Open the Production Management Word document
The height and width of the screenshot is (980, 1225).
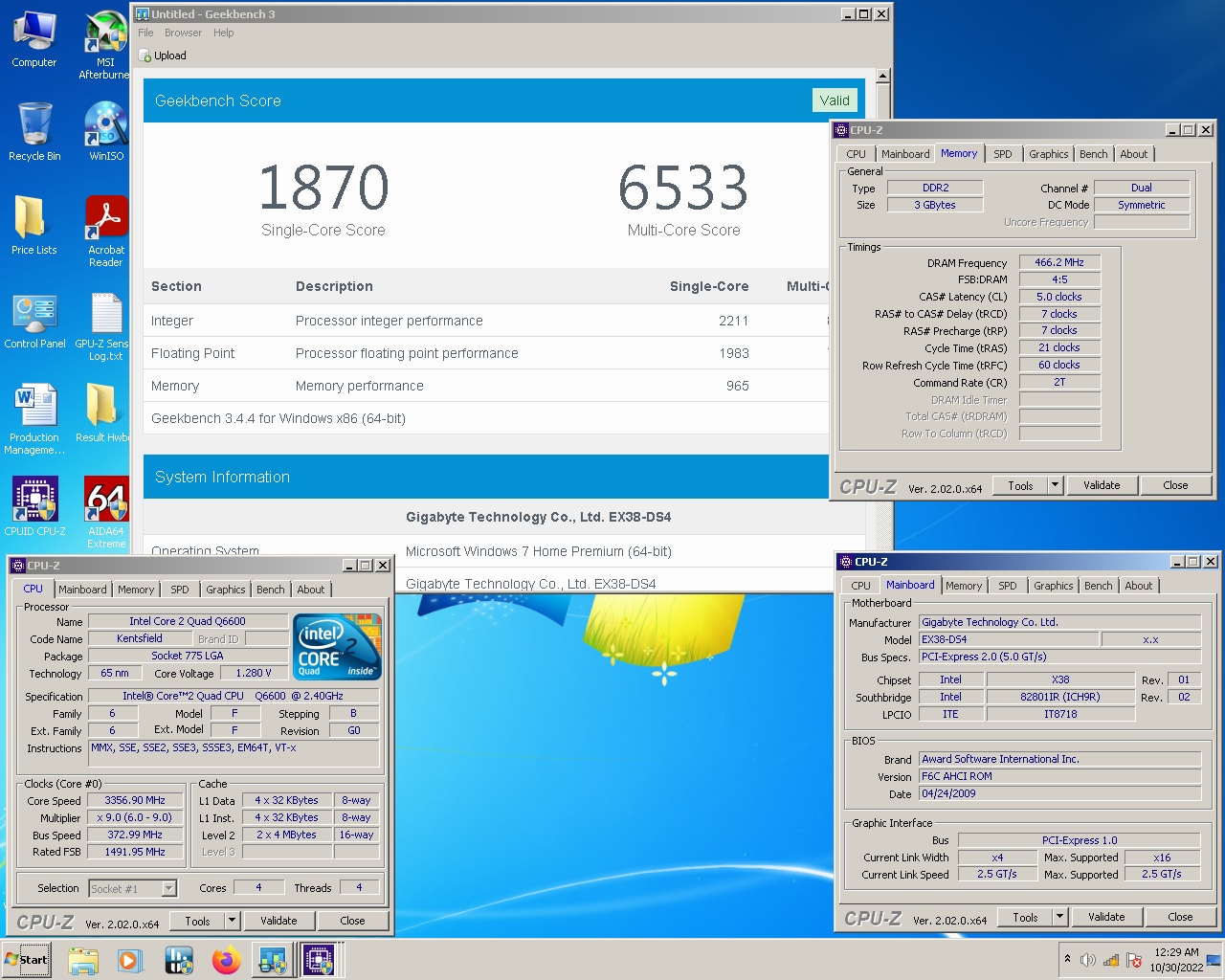click(x=34, y=419)
